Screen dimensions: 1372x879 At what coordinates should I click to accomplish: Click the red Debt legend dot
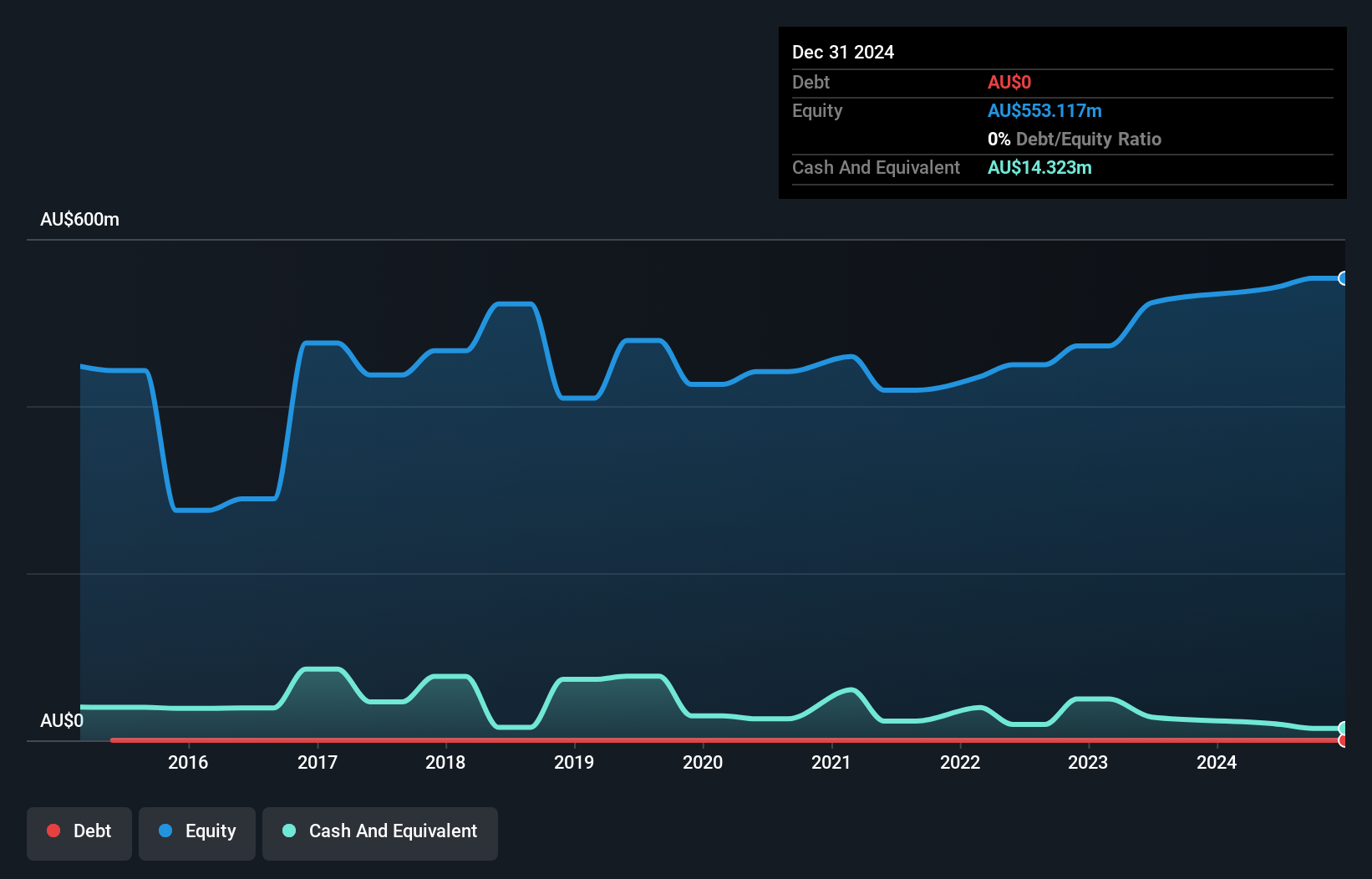point(53,831)
